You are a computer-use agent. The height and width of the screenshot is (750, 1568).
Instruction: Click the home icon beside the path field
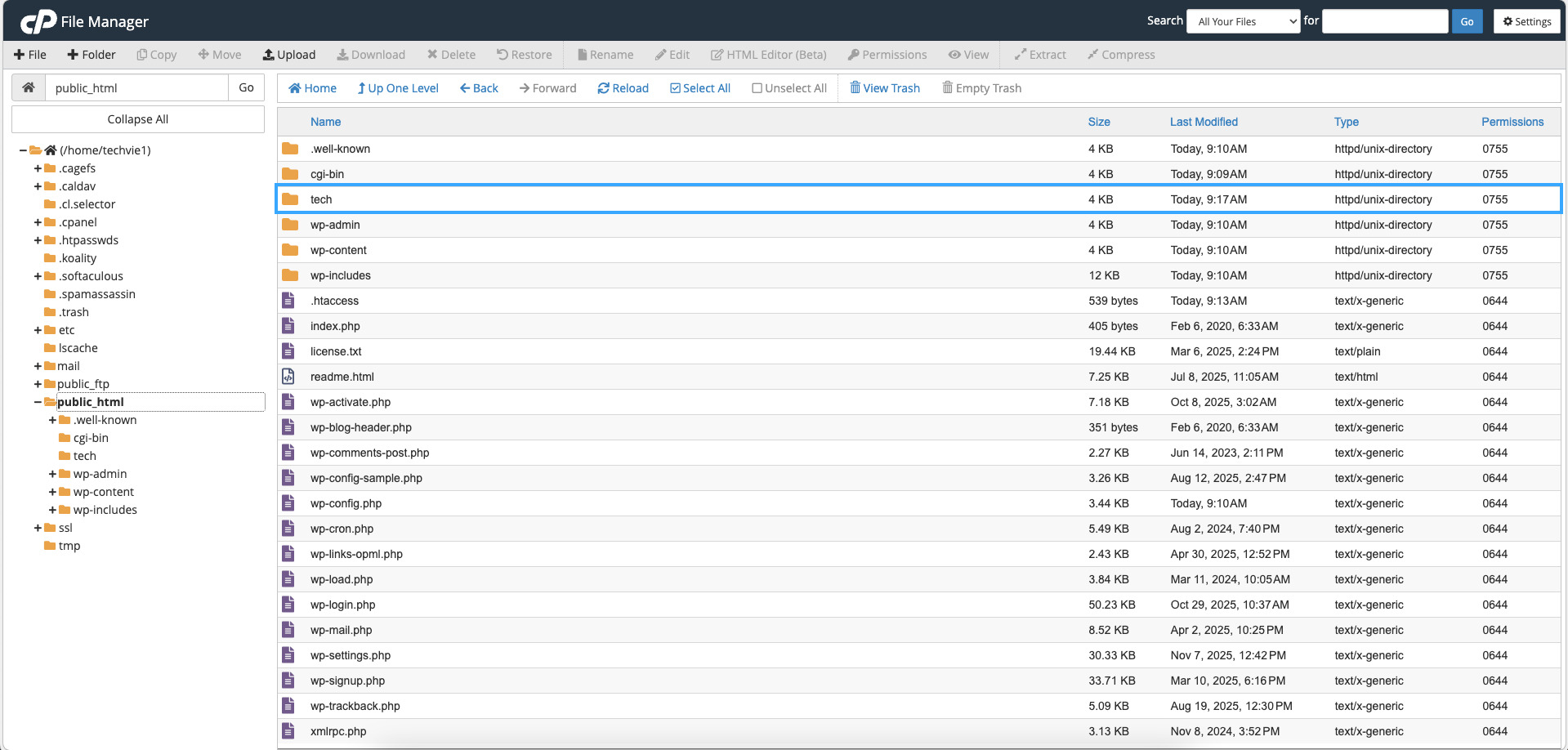pos(29,87)
